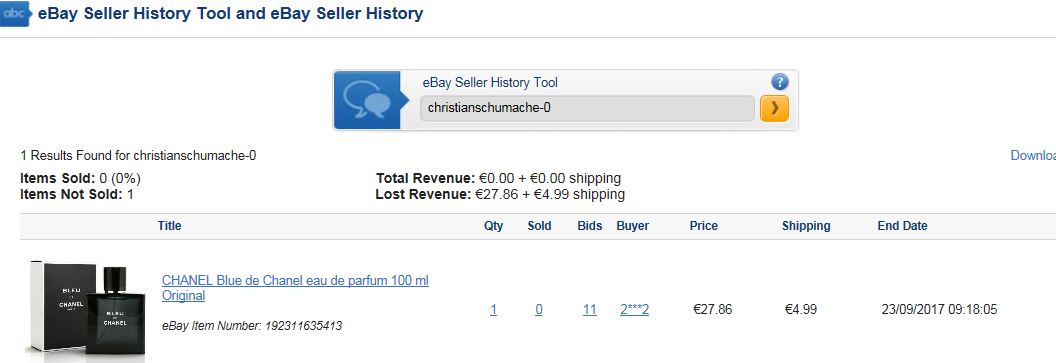Viewport: 1056px width, 363px height.
Task: Click the blue help question mark icon
Action: coord(779,83)
